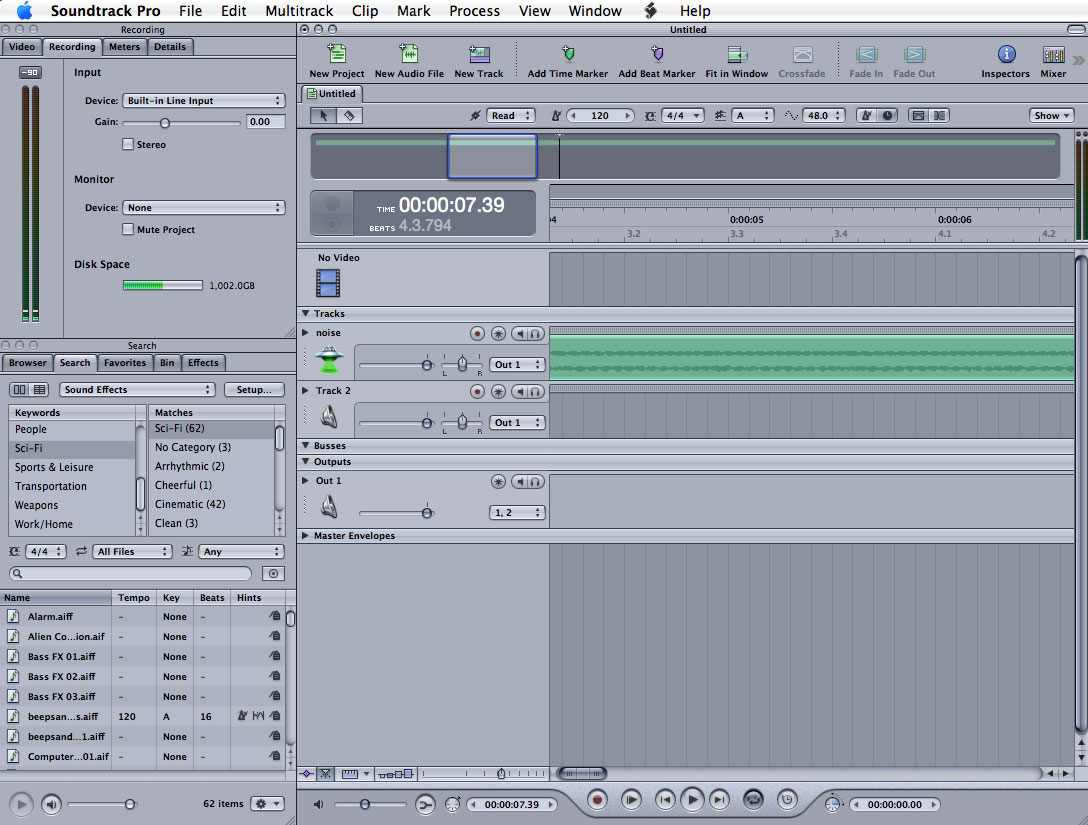
Task: Arm Track 2 for recording
Action: [477, 391]
